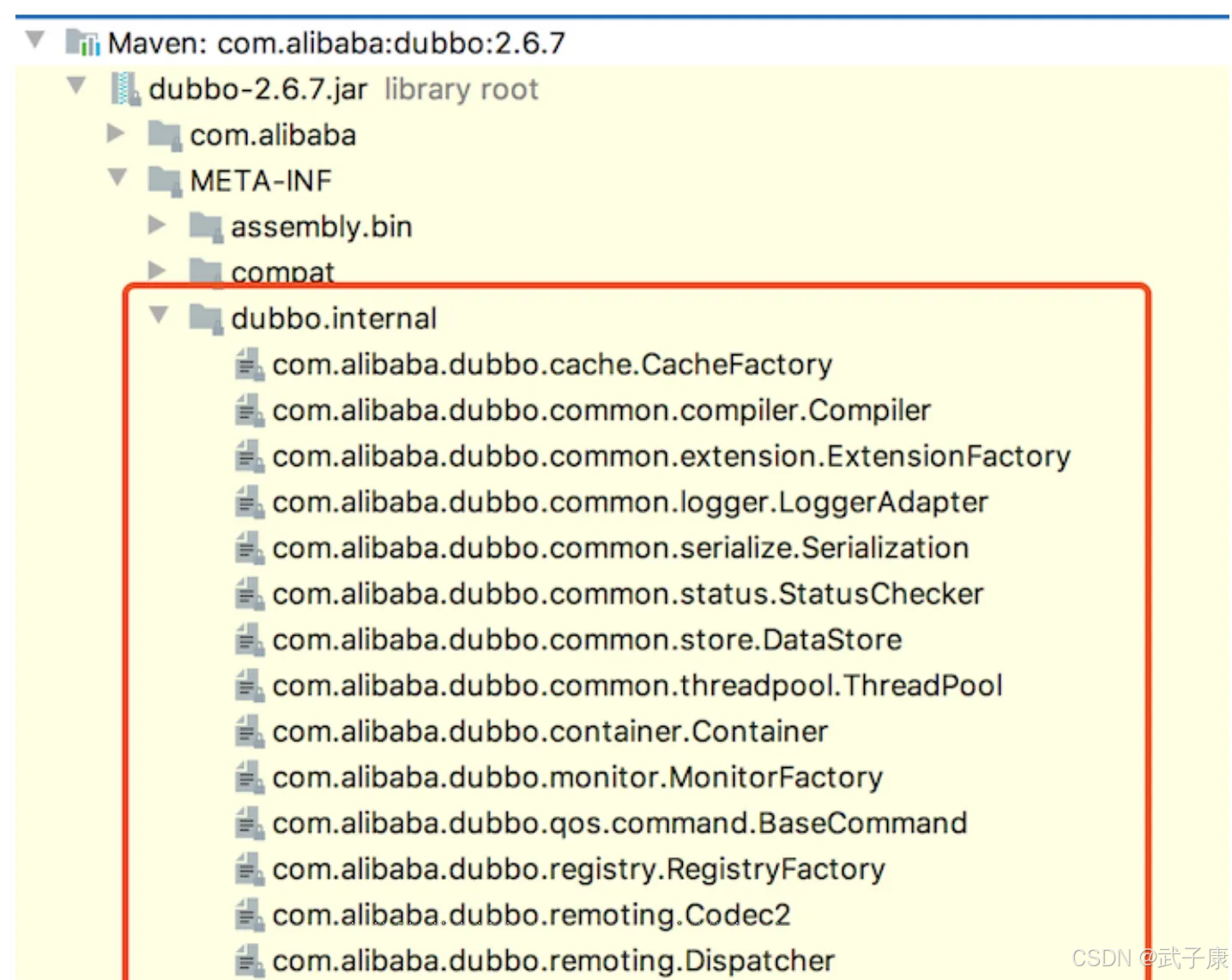Open com.alibaba.dubbo.monitor.MonitorFactory file
This screenshot has width=1232, height=980.
(x=577, y=778)
